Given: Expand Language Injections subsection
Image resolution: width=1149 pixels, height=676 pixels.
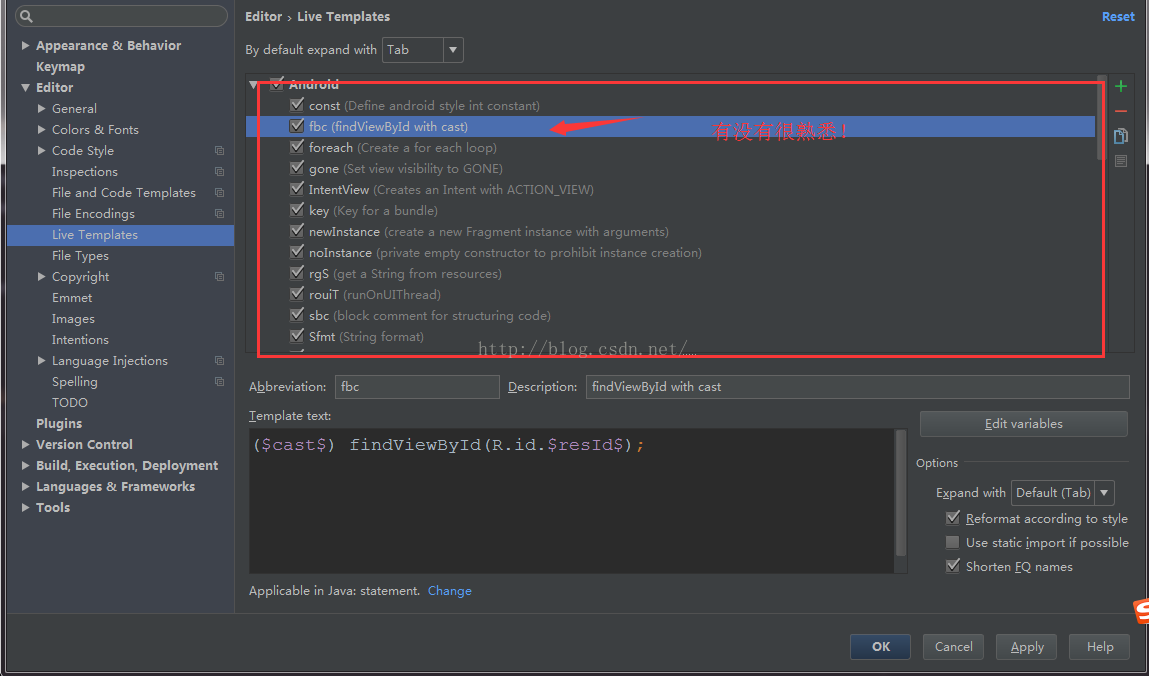Looking at the screenshot, I should [42, 360].
